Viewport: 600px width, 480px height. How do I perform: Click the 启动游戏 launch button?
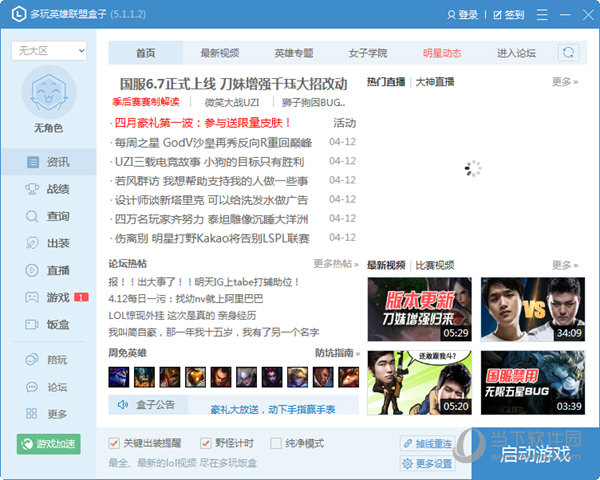pos(535,454)
